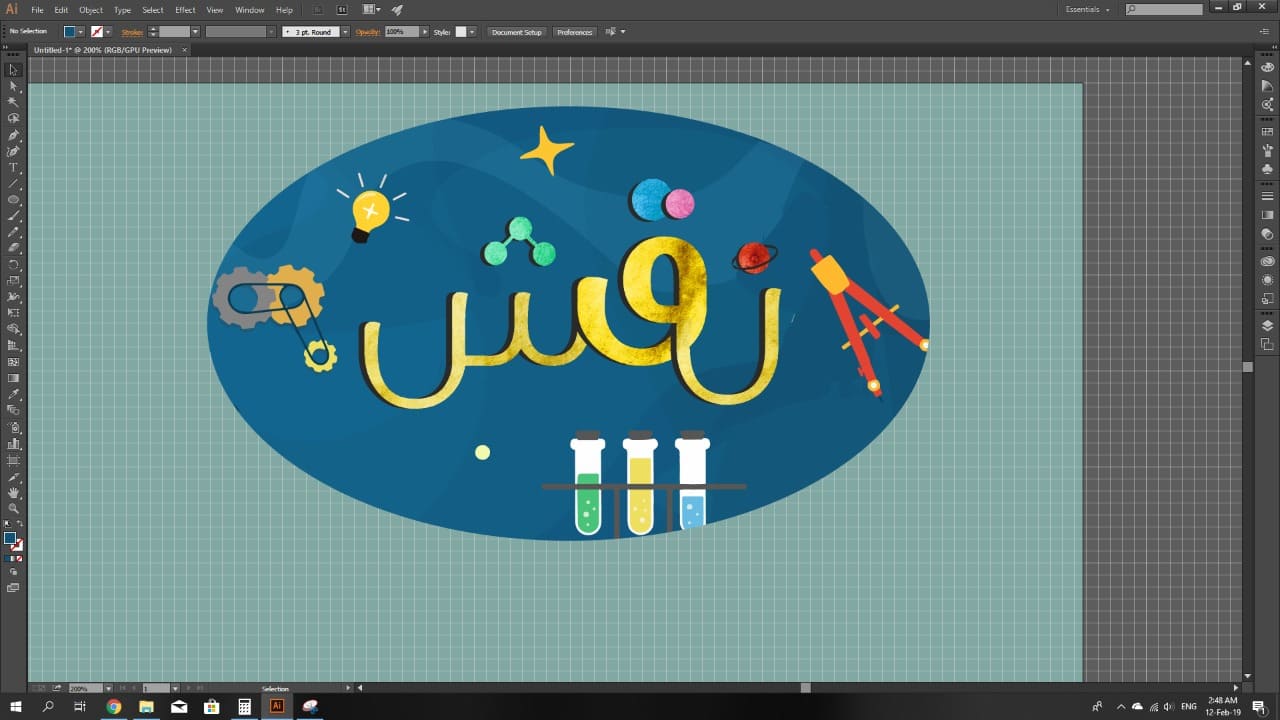Open the Stroke panel

(x=1267, y=196)
